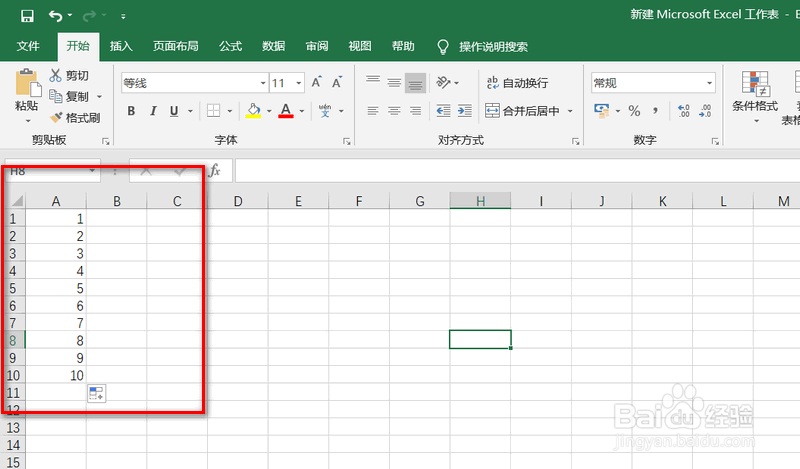
Task: Click decrease indent icon
Action: coord(443,111)
